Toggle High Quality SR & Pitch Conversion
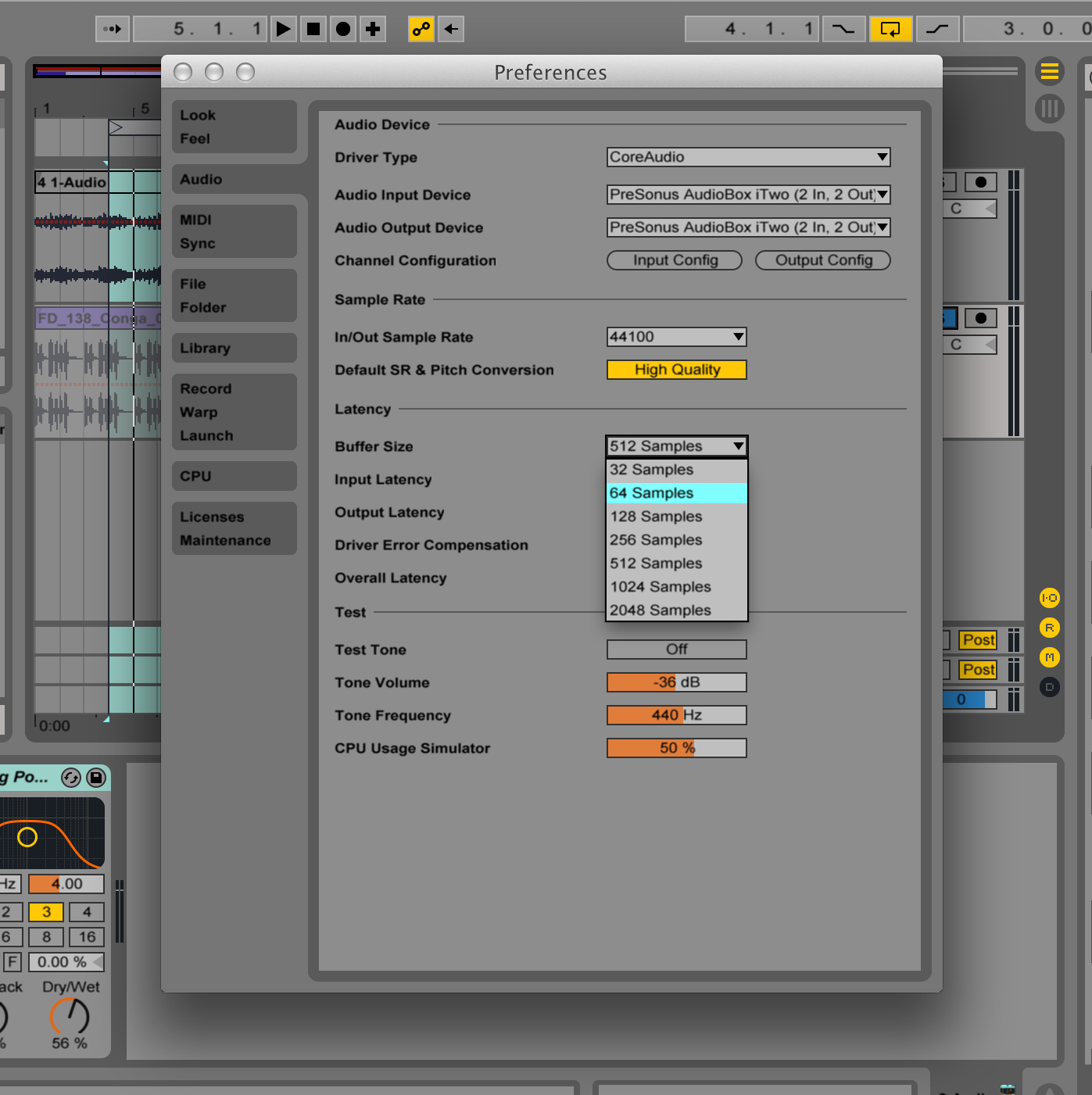The width and height of the screenshot is (1092, 1095). click(676, 370)
